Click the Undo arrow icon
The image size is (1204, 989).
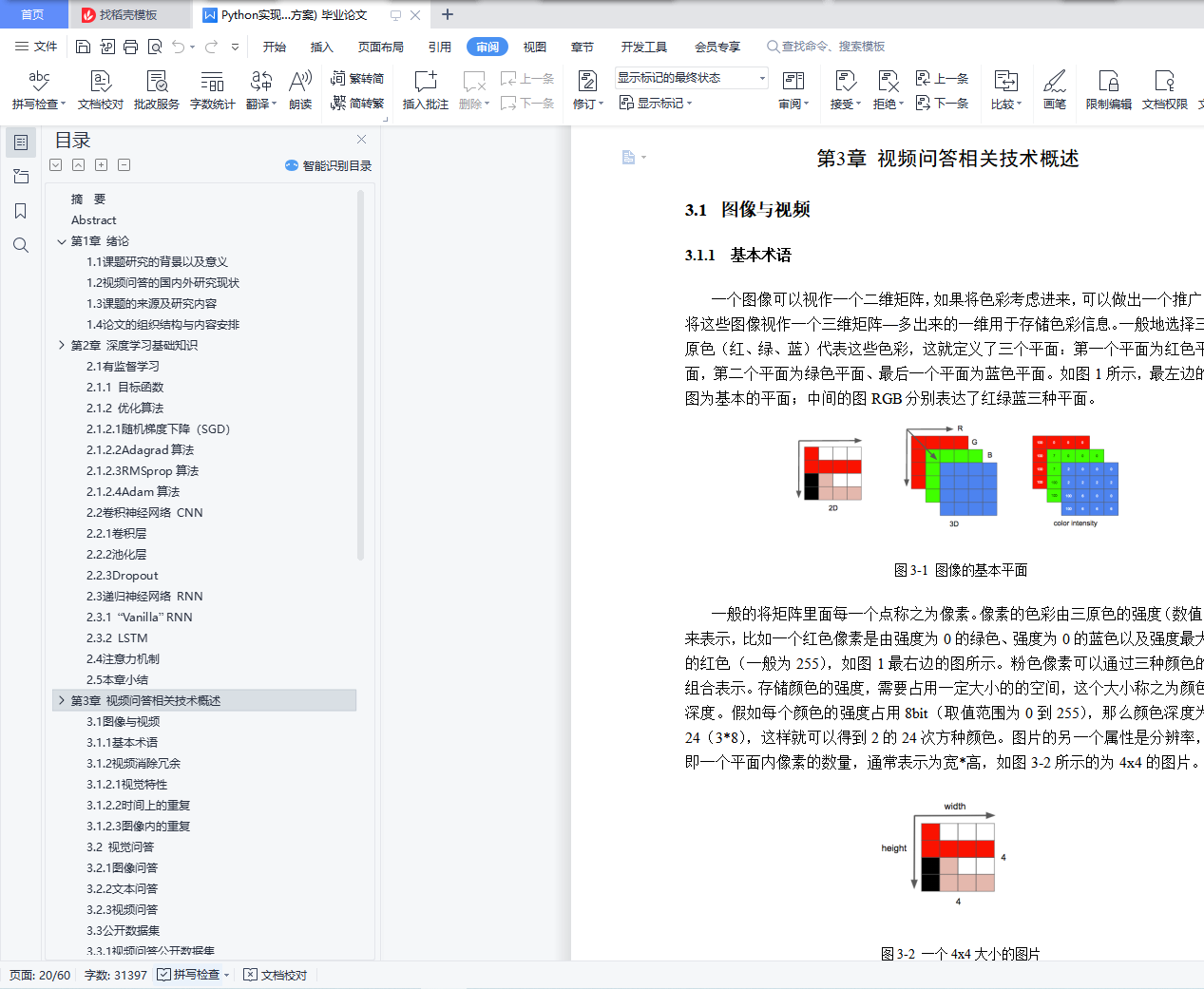pos(179,47)
